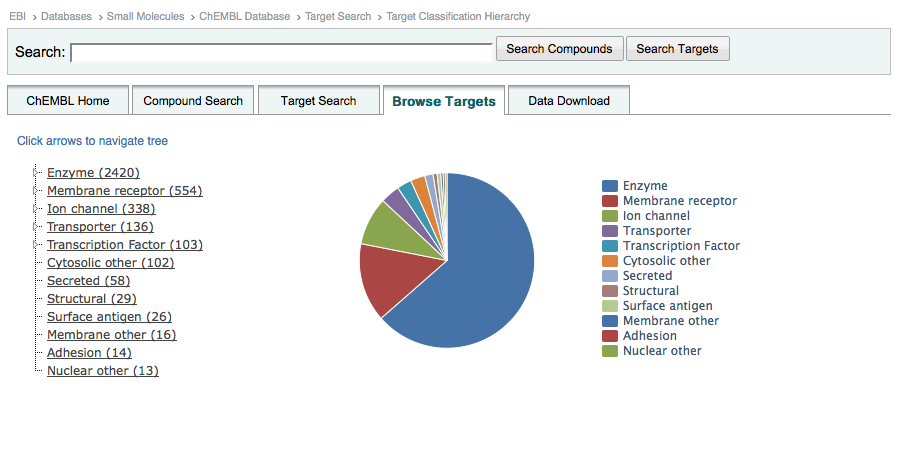897x476 pixels.
Task: Click the 'Transporter' legend label
Action: point(657,231)
